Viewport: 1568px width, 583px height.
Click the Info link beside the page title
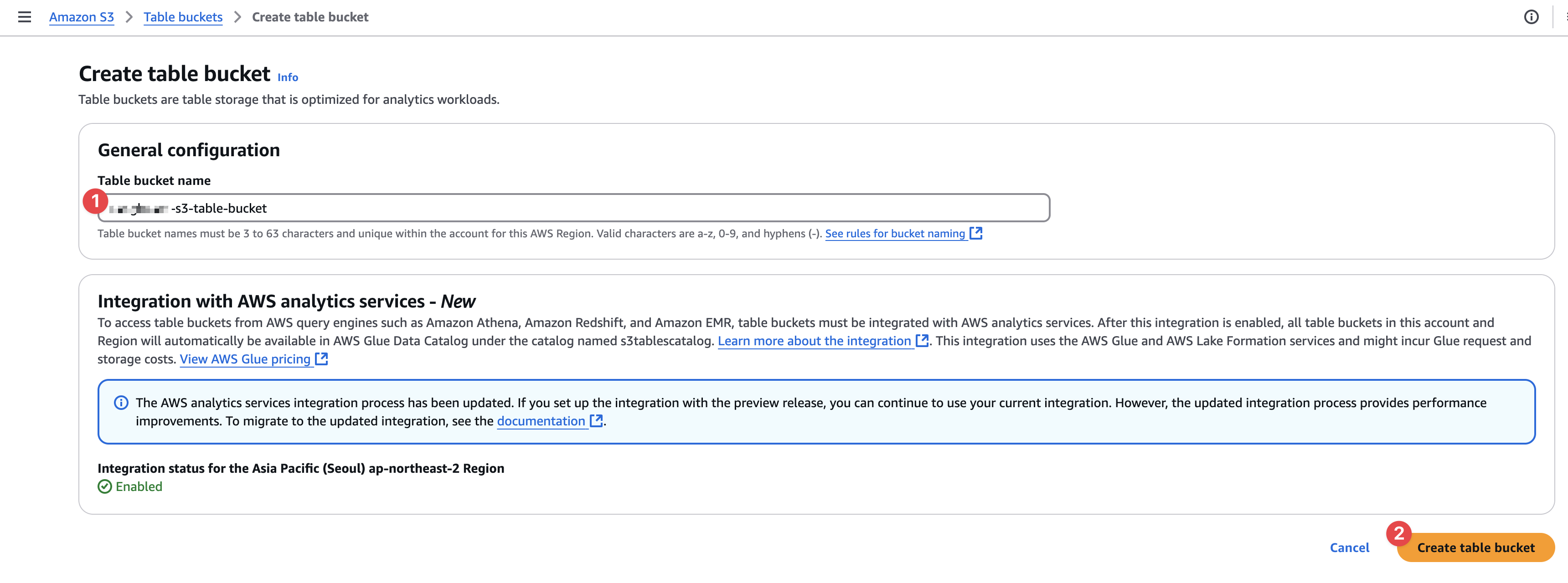pos(287,77)
